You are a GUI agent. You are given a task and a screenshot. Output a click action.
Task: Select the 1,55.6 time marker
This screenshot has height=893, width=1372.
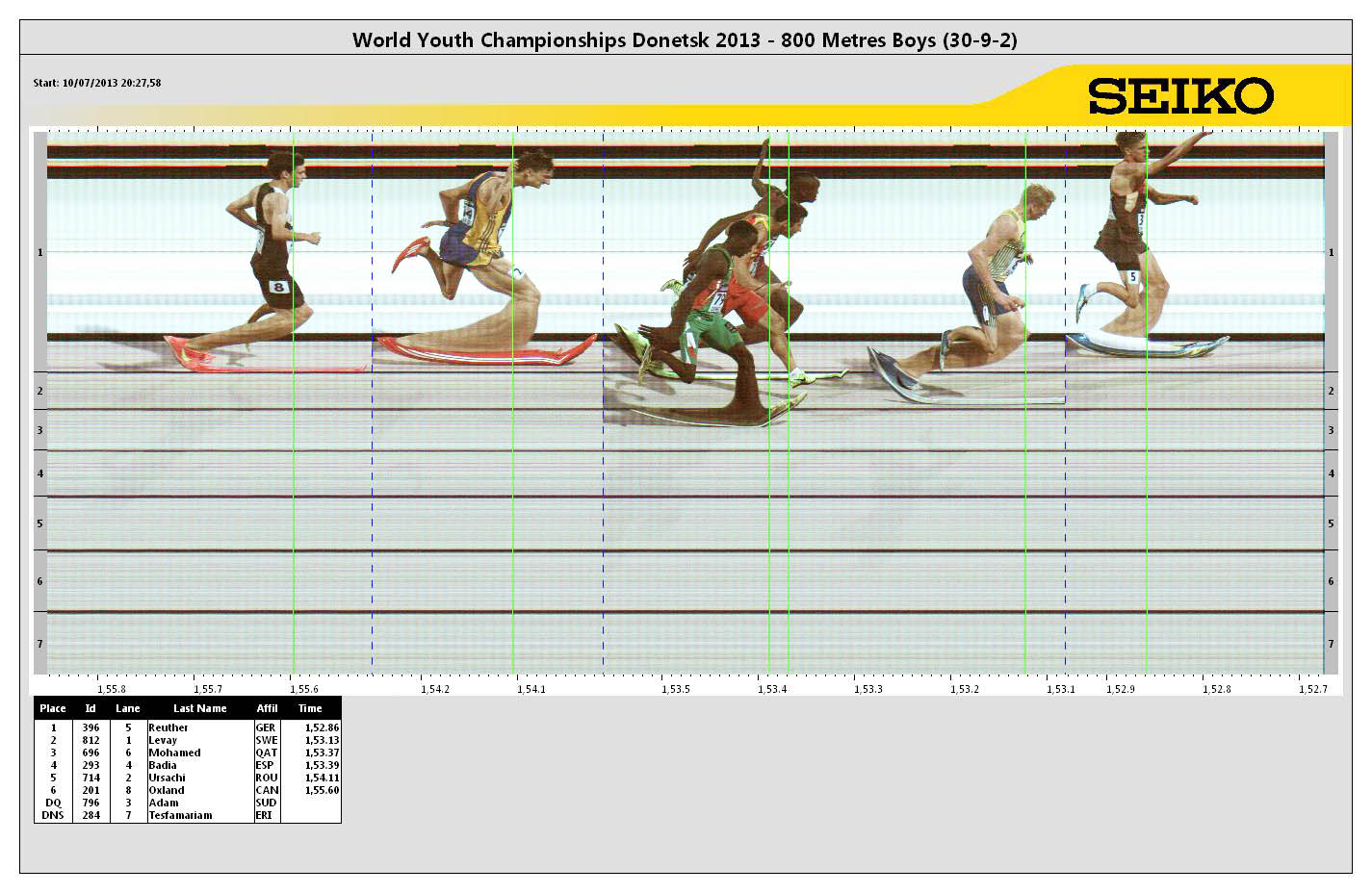pos(302,689)
